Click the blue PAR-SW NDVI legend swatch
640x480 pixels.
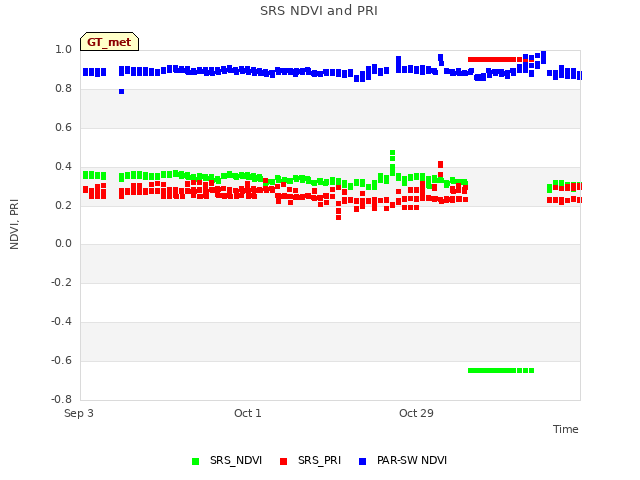tap(362, 461)
